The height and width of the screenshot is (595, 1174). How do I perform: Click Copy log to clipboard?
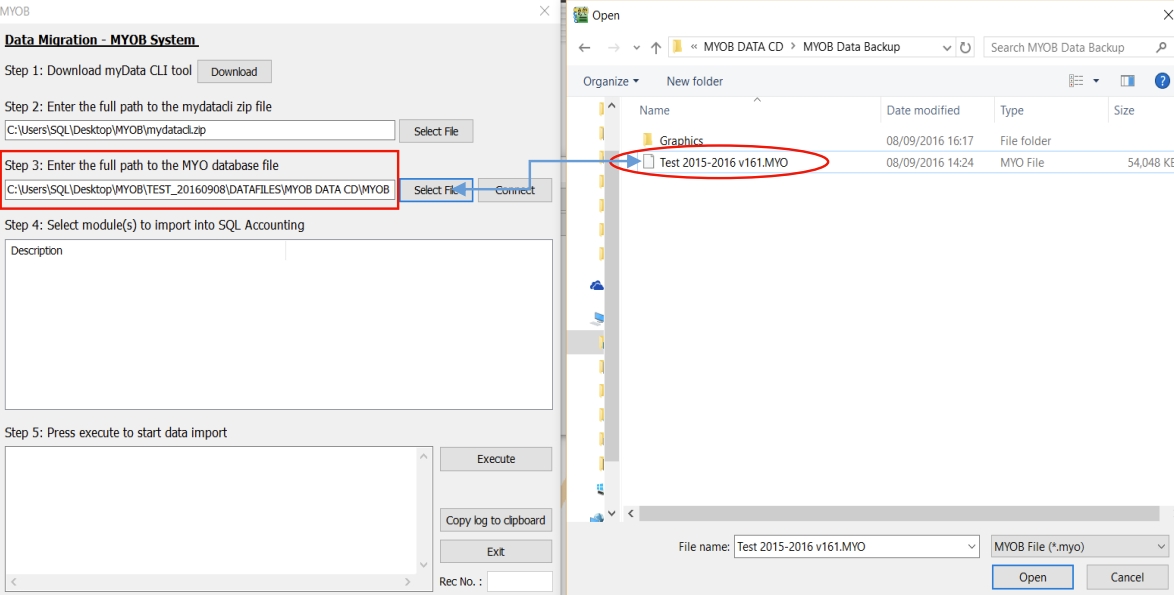click(495, 520)
